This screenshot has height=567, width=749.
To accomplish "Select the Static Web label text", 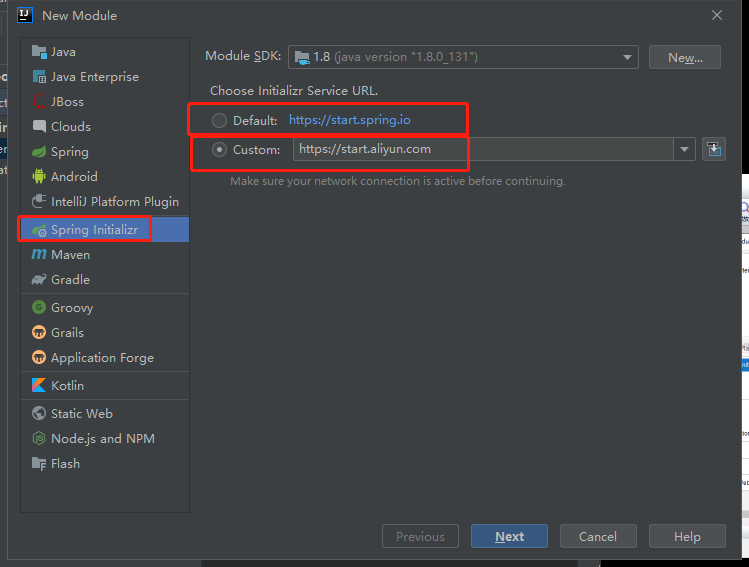I will tap(82, 414).
